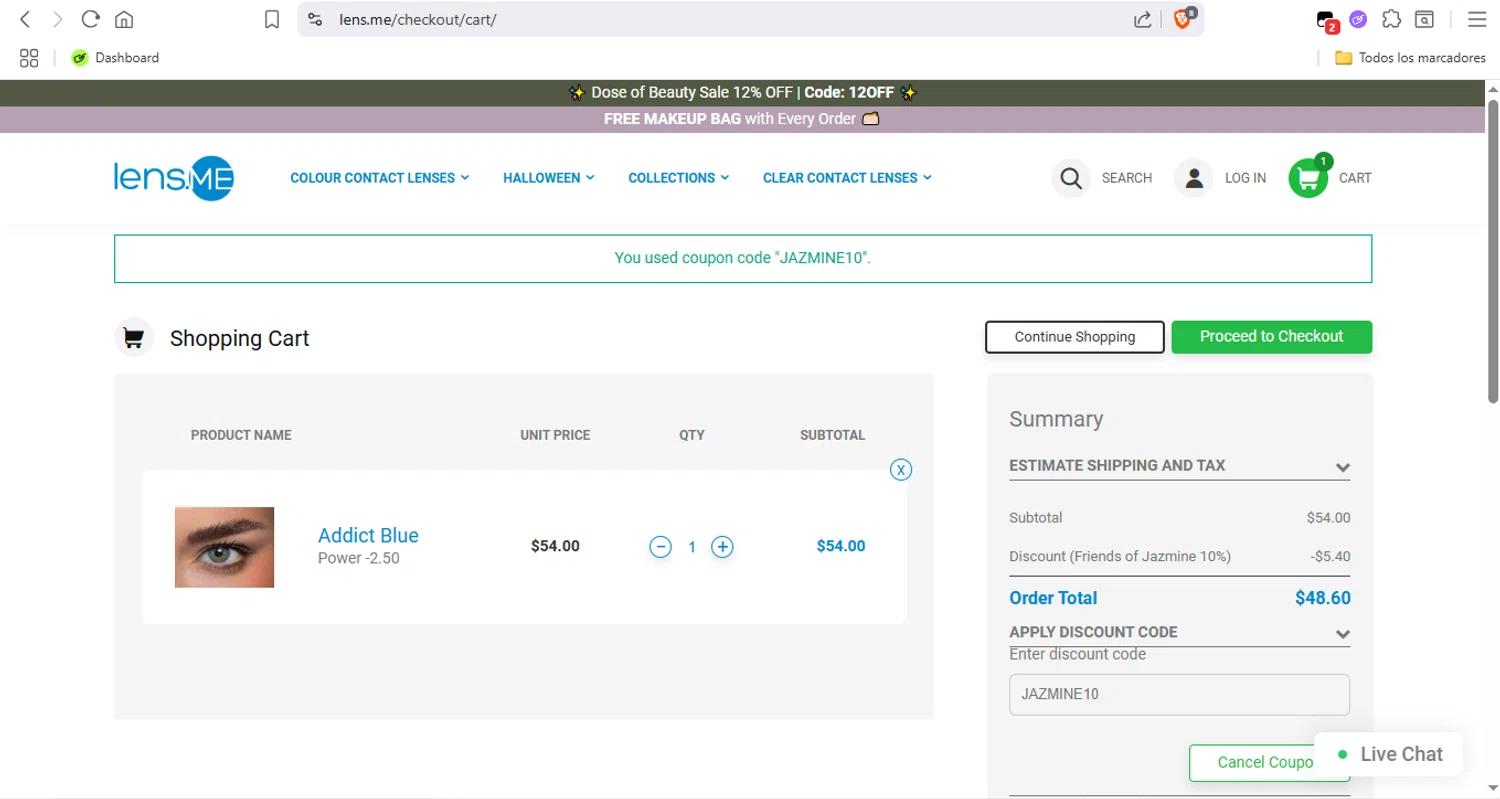Click the FREE MAKEUP BAG banner
1500x799 pixels.
click(x=743, y=119)
